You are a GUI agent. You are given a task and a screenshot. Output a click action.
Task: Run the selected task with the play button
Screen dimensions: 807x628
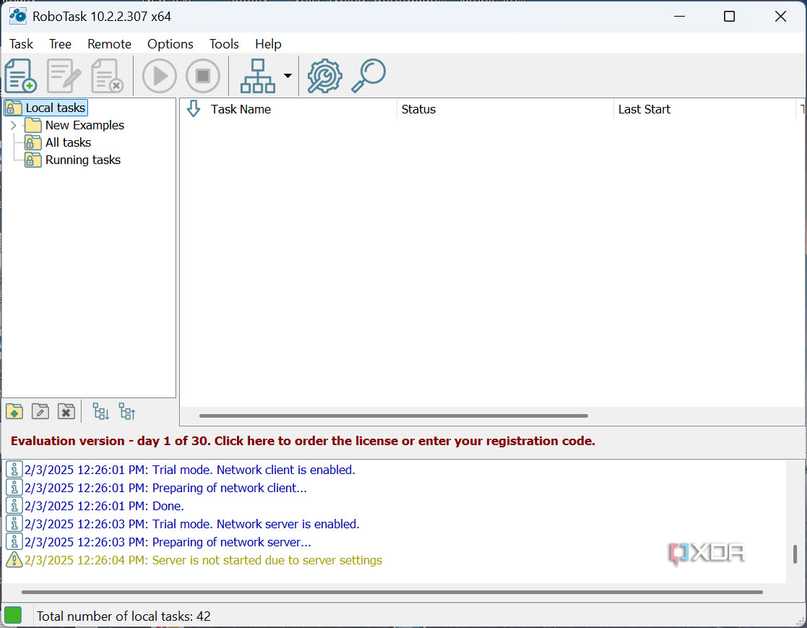[159, 76]
